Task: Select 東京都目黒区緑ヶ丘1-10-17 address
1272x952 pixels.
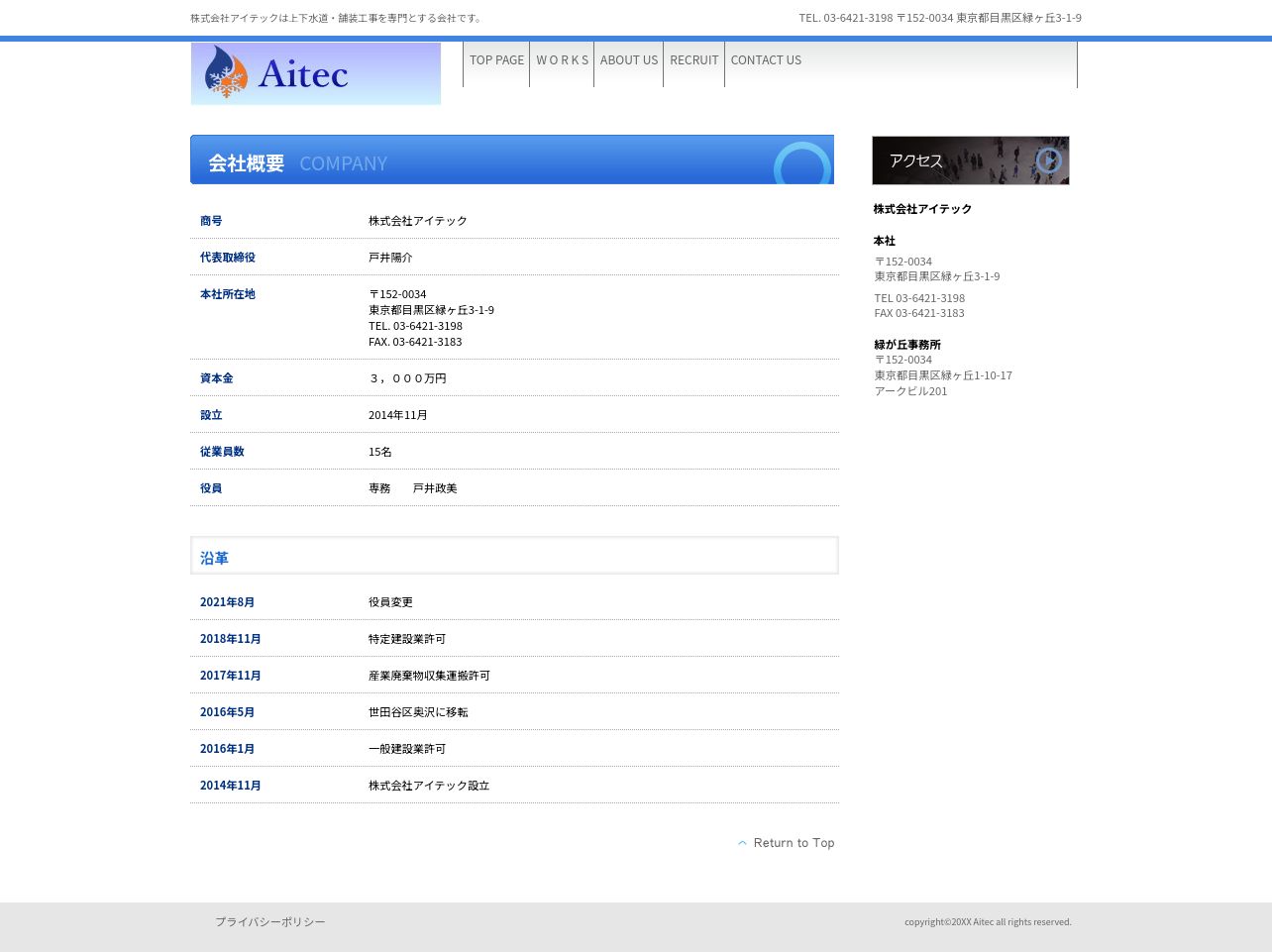Action: [x=943, y=375]
